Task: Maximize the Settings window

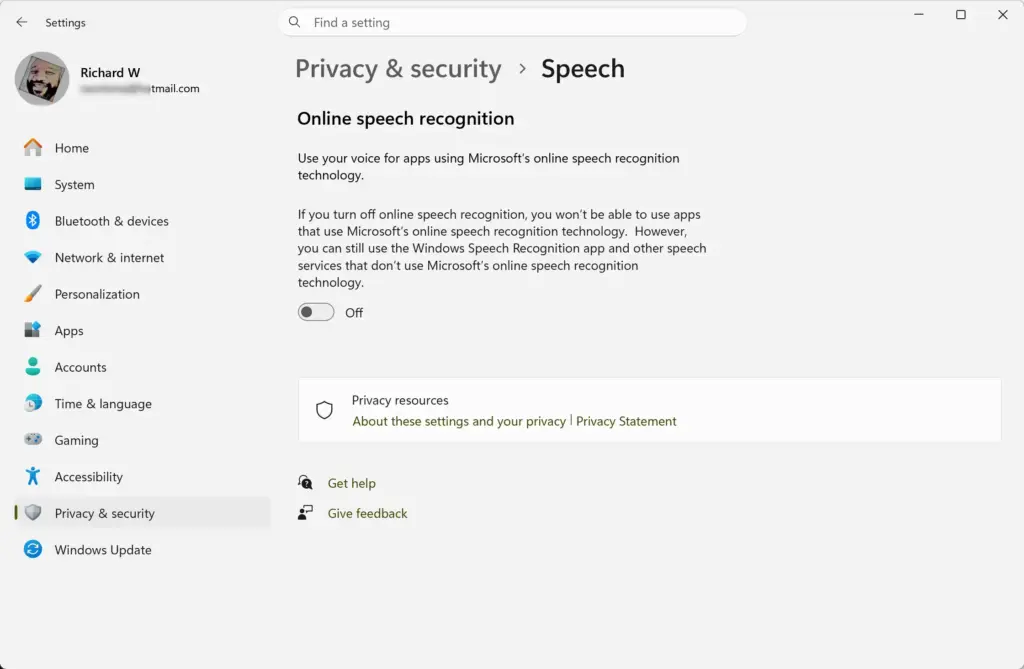Action: (961, 14)
